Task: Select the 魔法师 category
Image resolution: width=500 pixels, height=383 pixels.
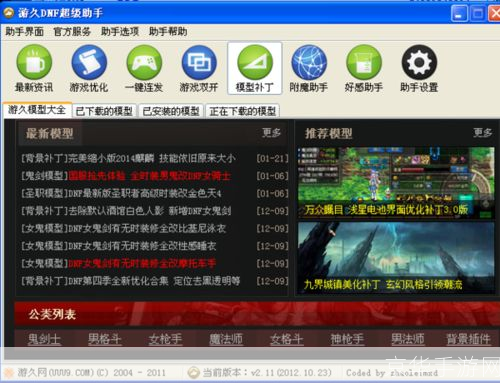Action: tap(226, 339)
